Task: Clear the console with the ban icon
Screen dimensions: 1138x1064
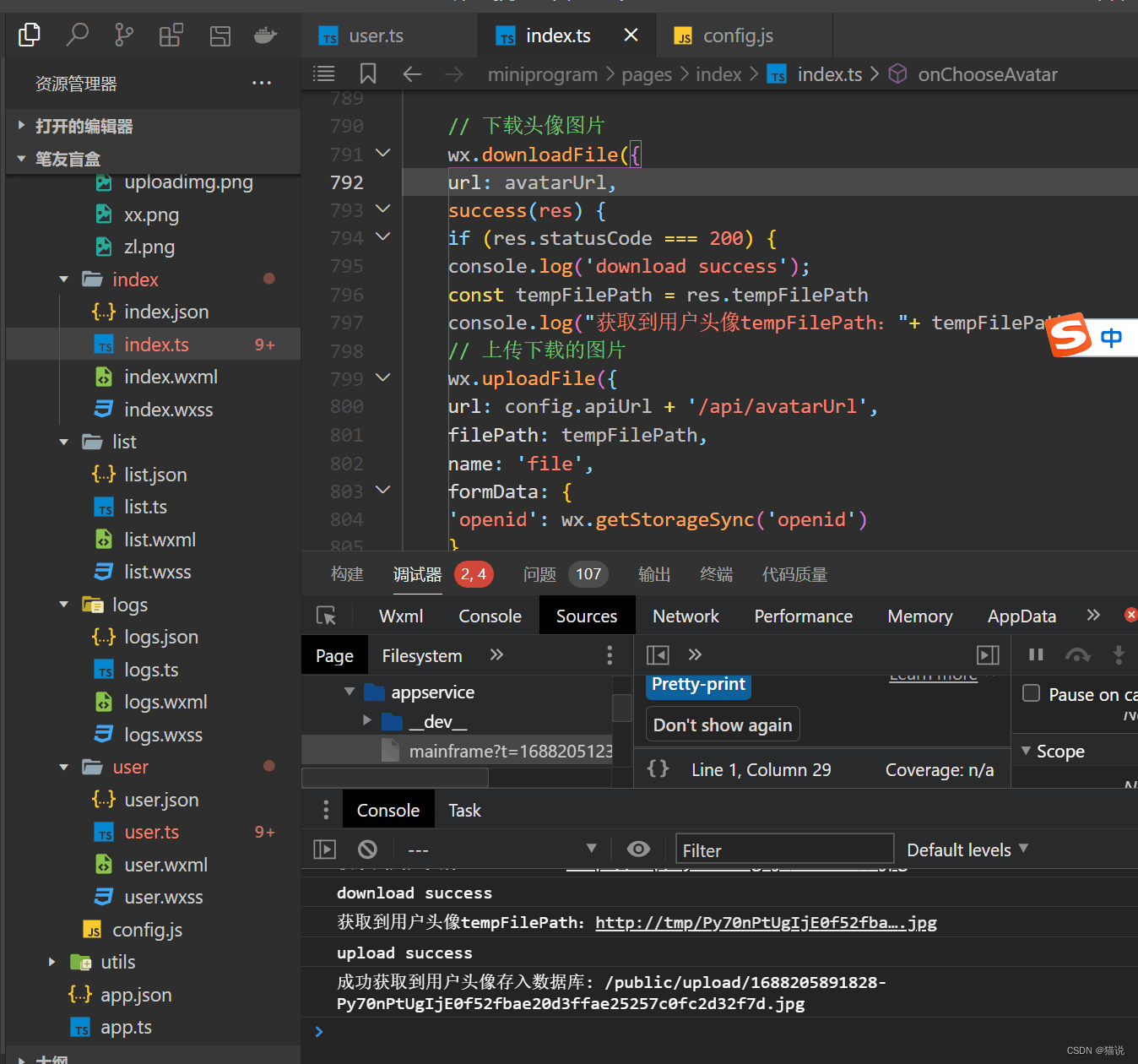Action: (x=367, y=850)
